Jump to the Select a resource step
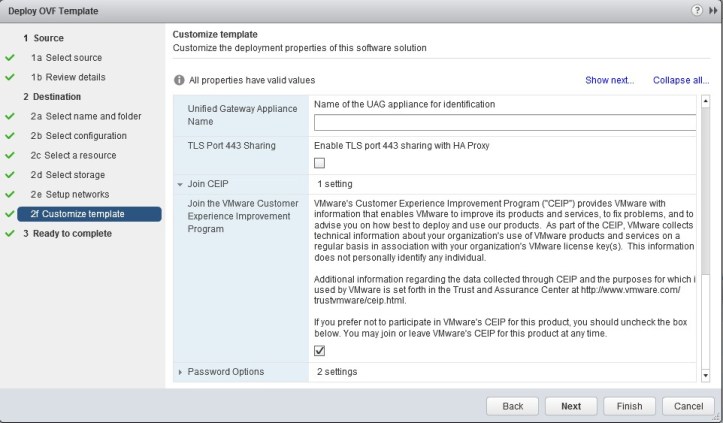The image size is (723, 423). [x=73, y=155]
